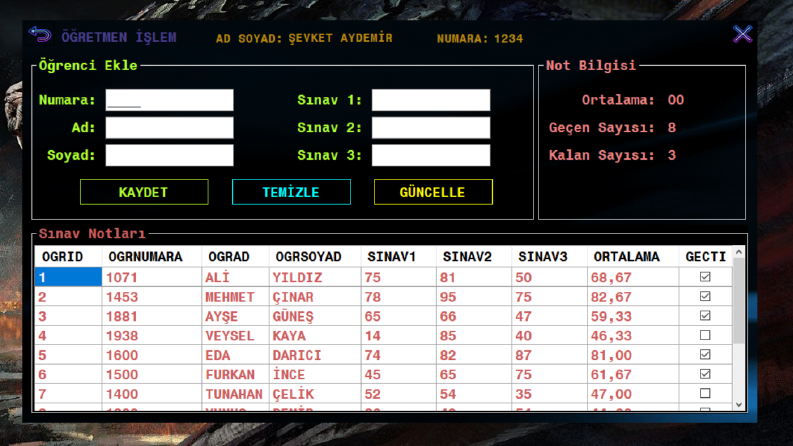Click the Kalan Sayısı value 3
This screenshot has height=446, width=793.
click(672, 155)
